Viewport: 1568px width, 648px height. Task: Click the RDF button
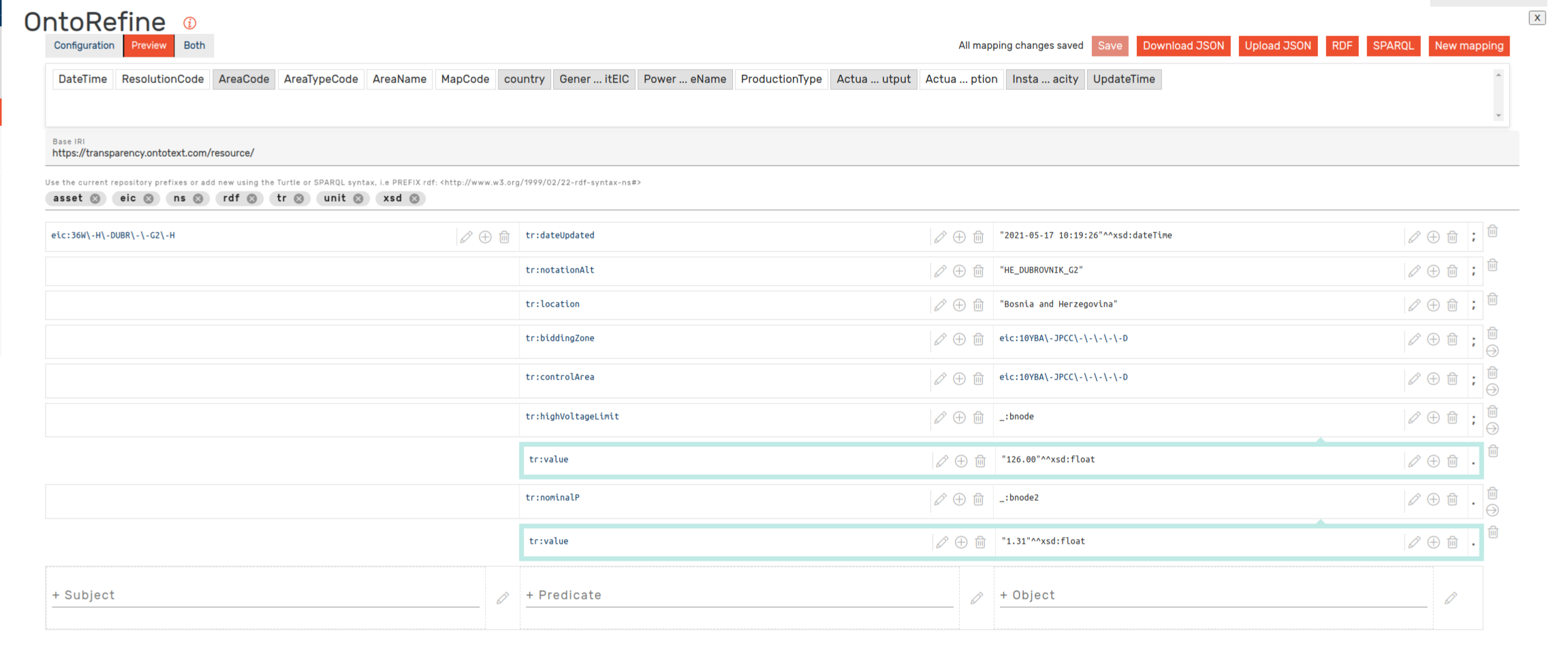coord(1342,46)
